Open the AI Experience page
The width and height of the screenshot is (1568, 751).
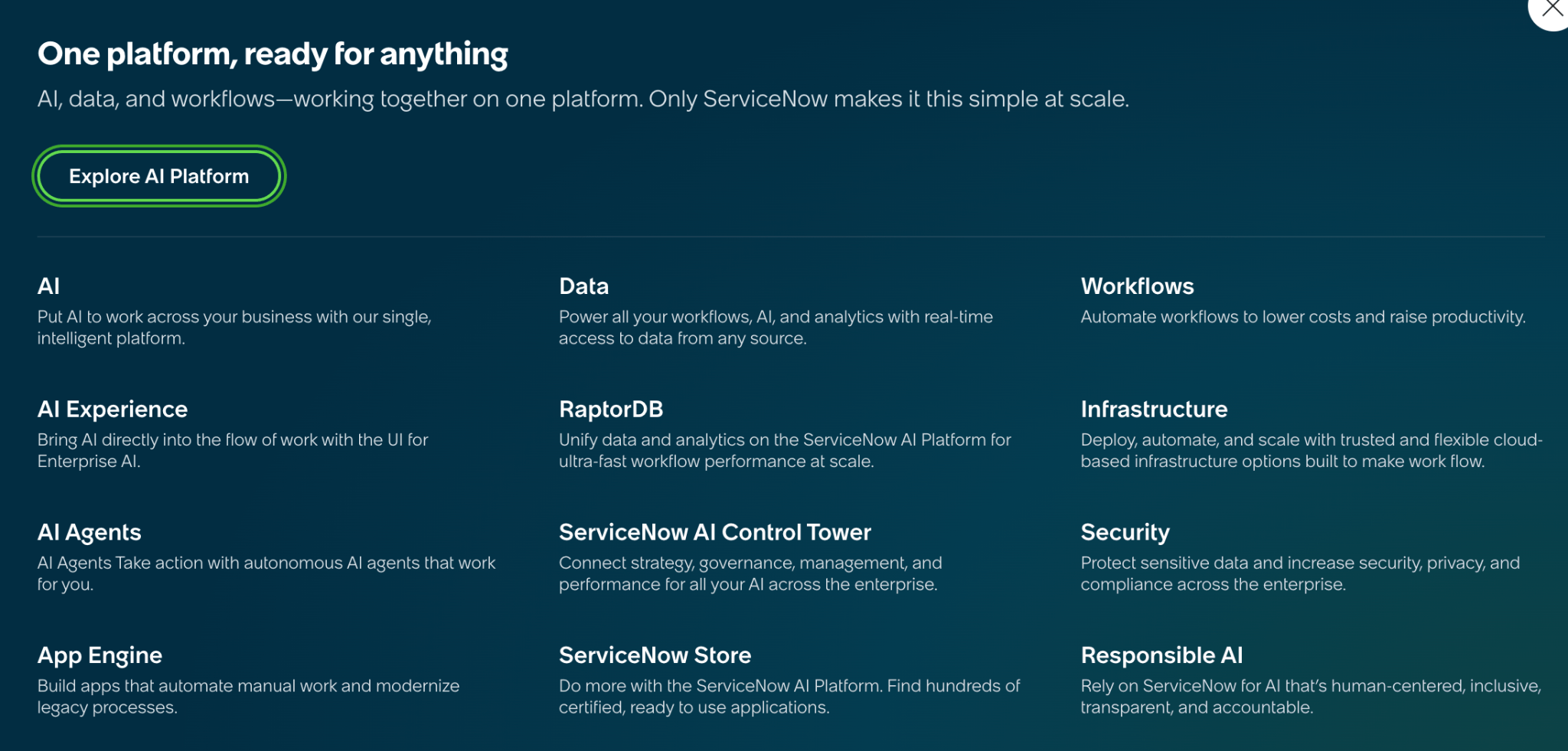click(x=113, y=410)
